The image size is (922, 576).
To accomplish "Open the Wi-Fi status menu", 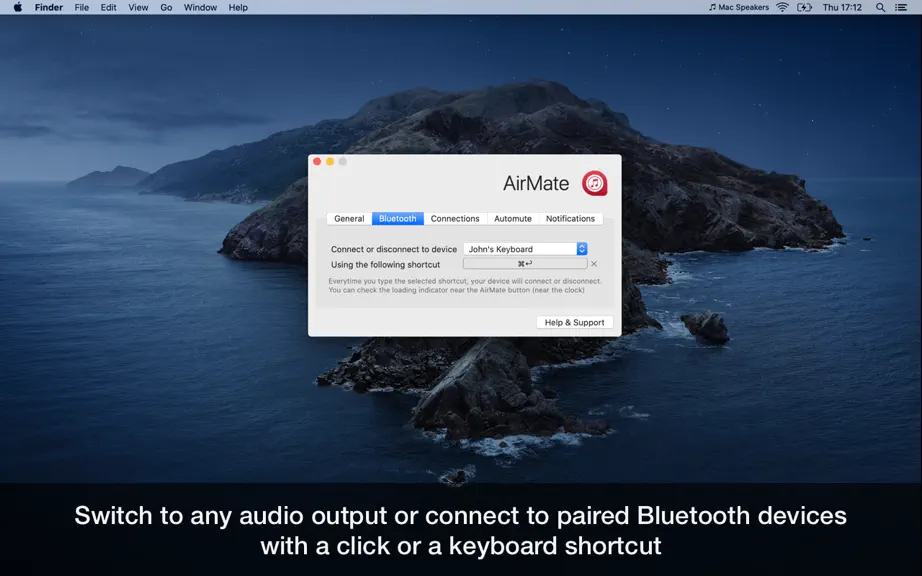I will [782, 7].
